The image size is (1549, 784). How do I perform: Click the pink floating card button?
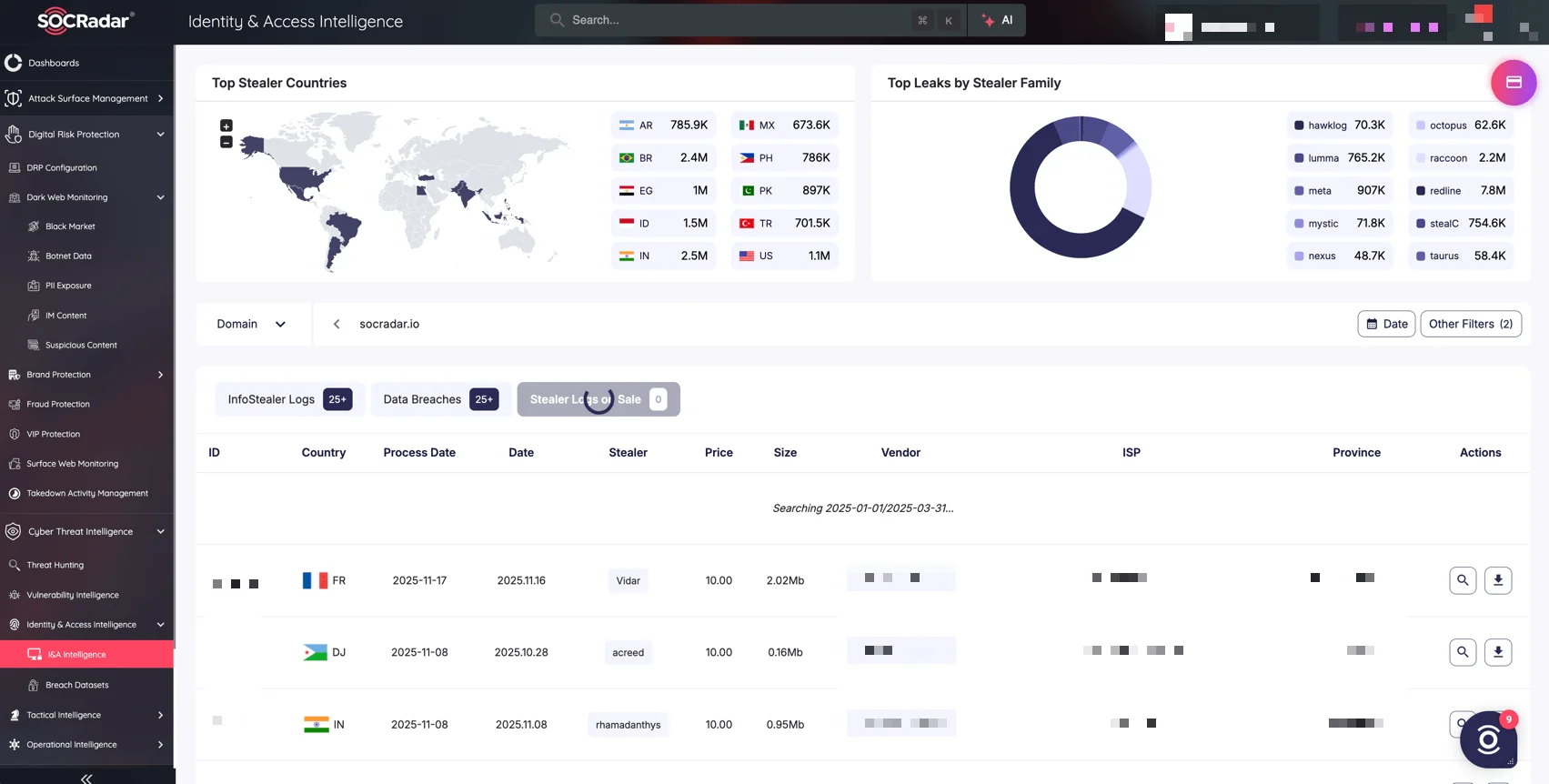[x=1514, y=82]
